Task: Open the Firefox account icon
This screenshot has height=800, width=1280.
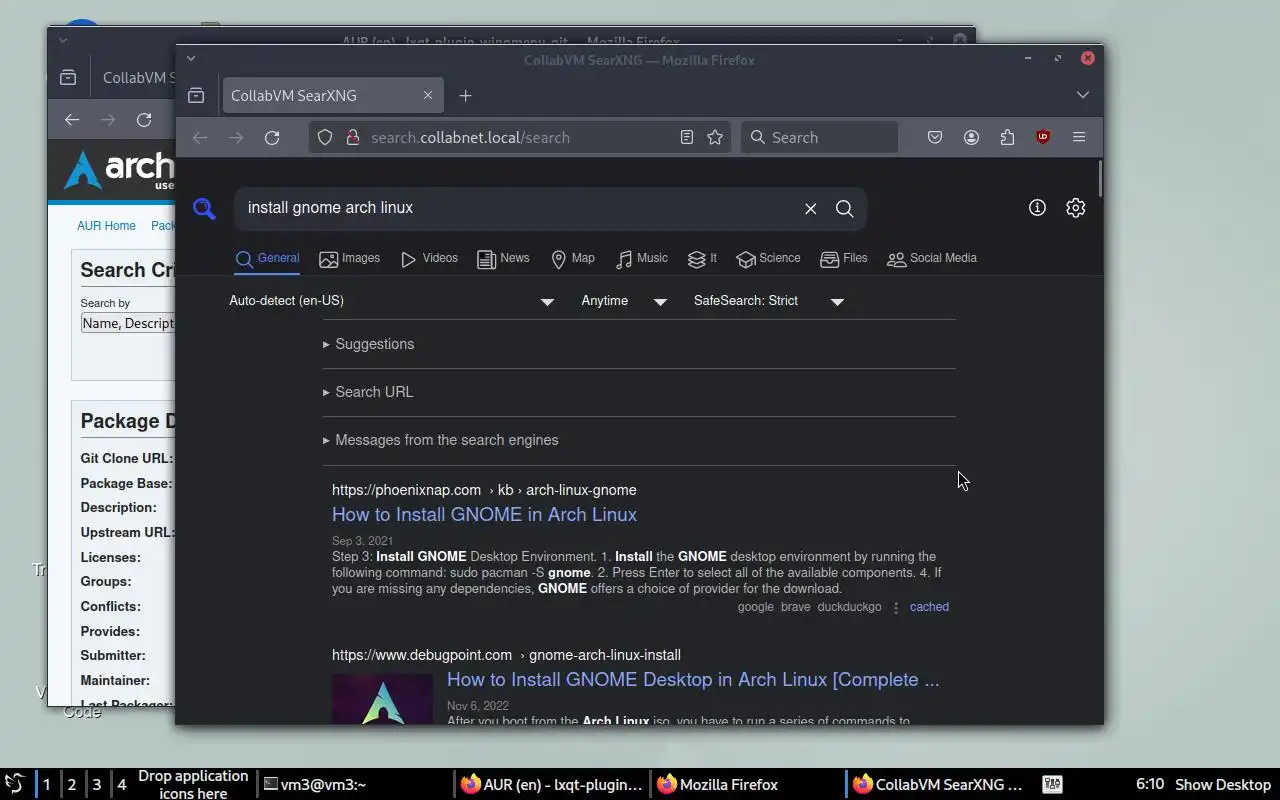Action: [971, 137]
